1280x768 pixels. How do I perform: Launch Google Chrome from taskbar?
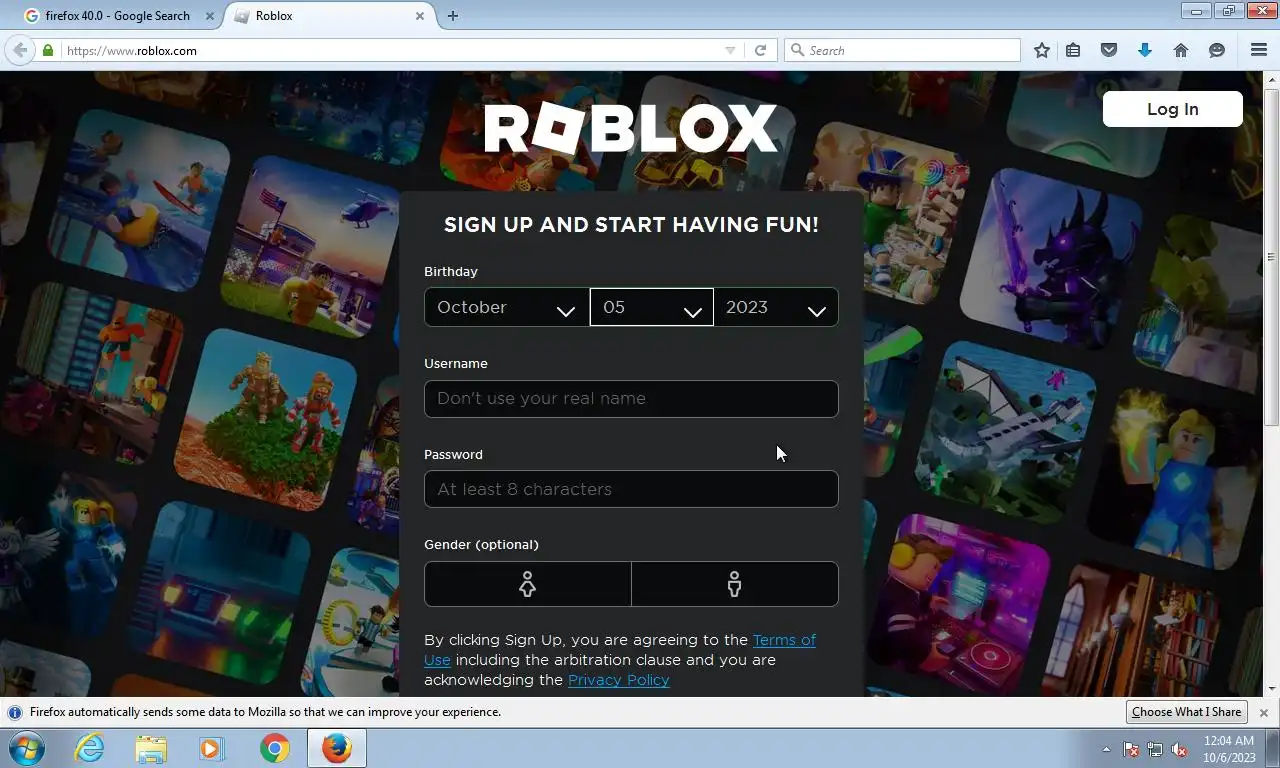click(x=274, y=748)
